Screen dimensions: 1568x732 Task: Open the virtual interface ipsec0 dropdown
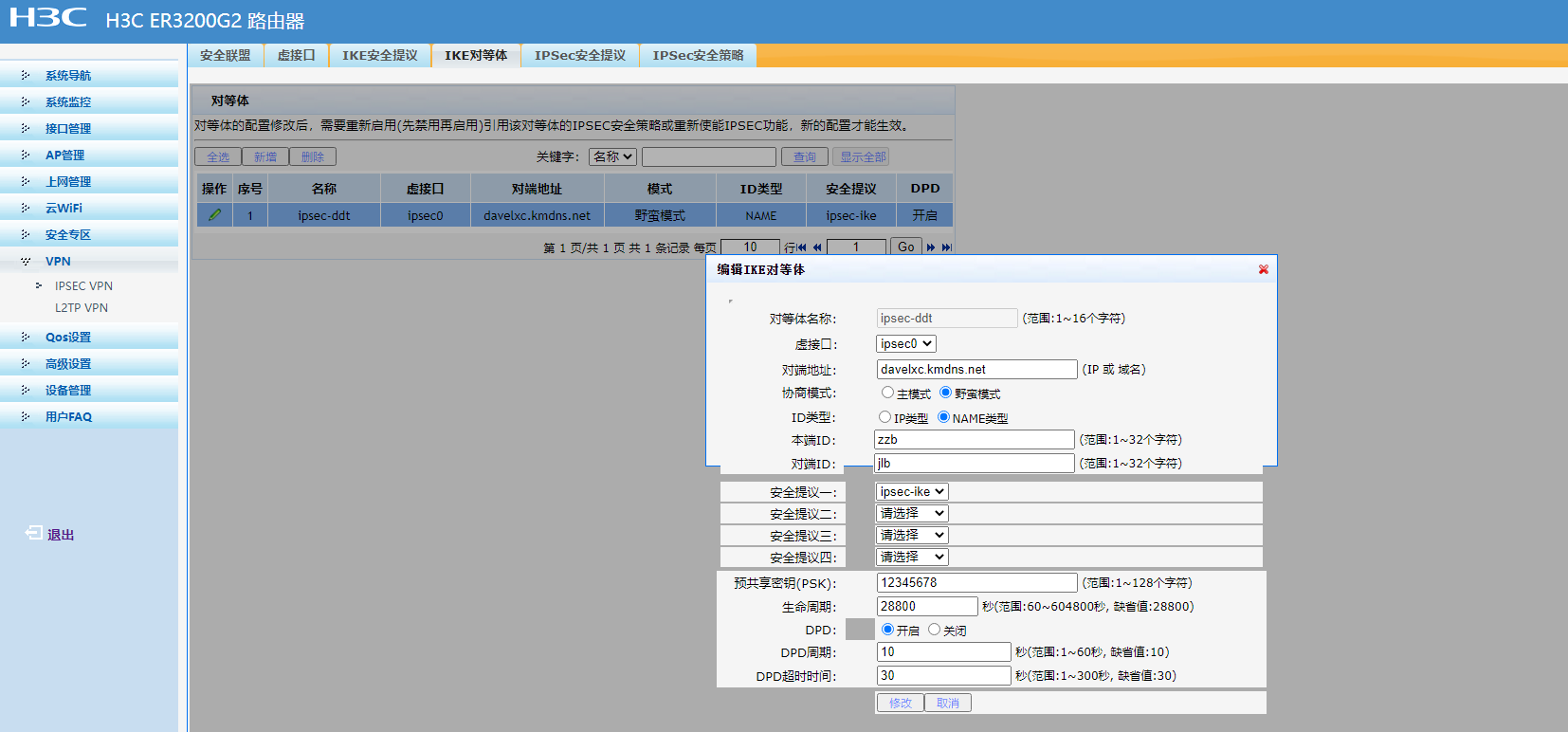[905, 344]
